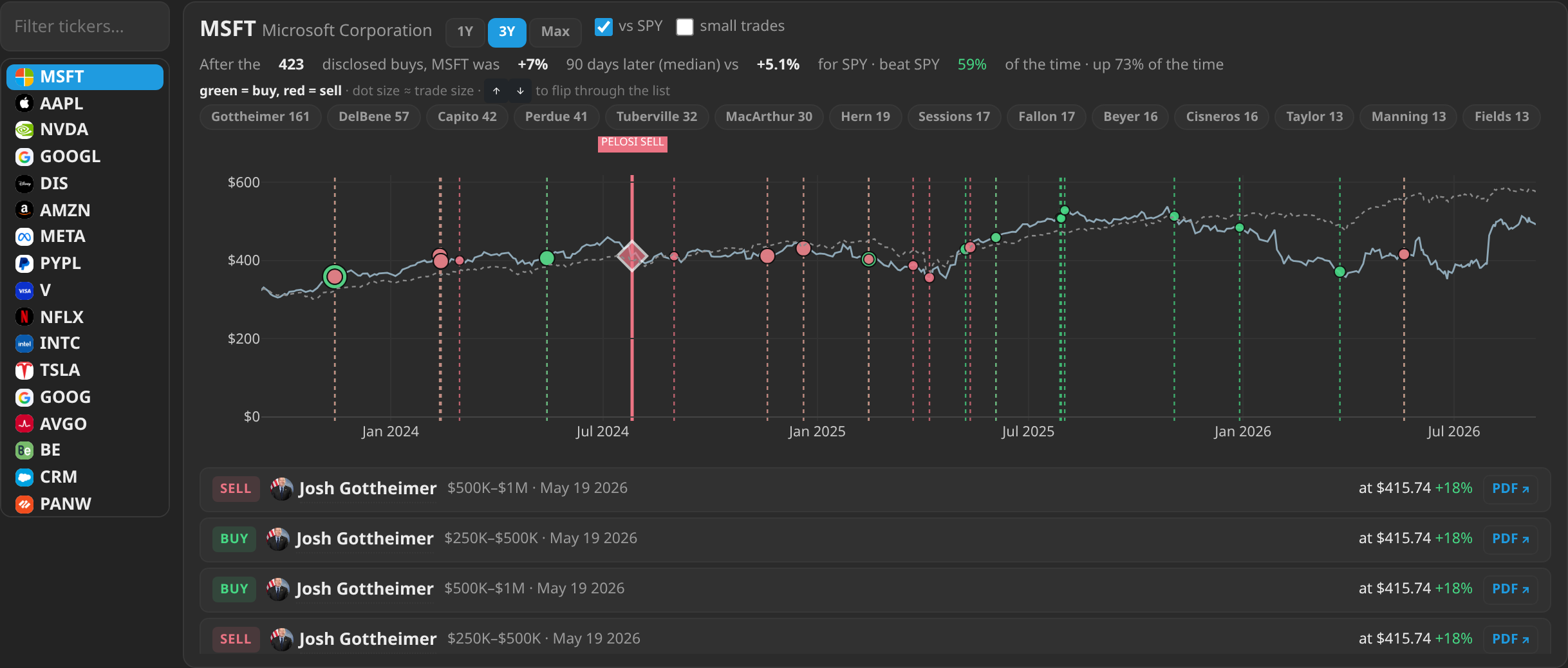Click the PELOSI SELL chart label
Viewport: 1568px width, 668px height.
pos(632,143)
